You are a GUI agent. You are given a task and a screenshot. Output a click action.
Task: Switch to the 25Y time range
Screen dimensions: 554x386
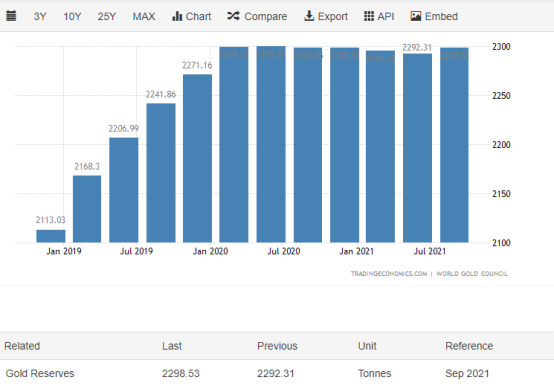(x=107, y=17)
